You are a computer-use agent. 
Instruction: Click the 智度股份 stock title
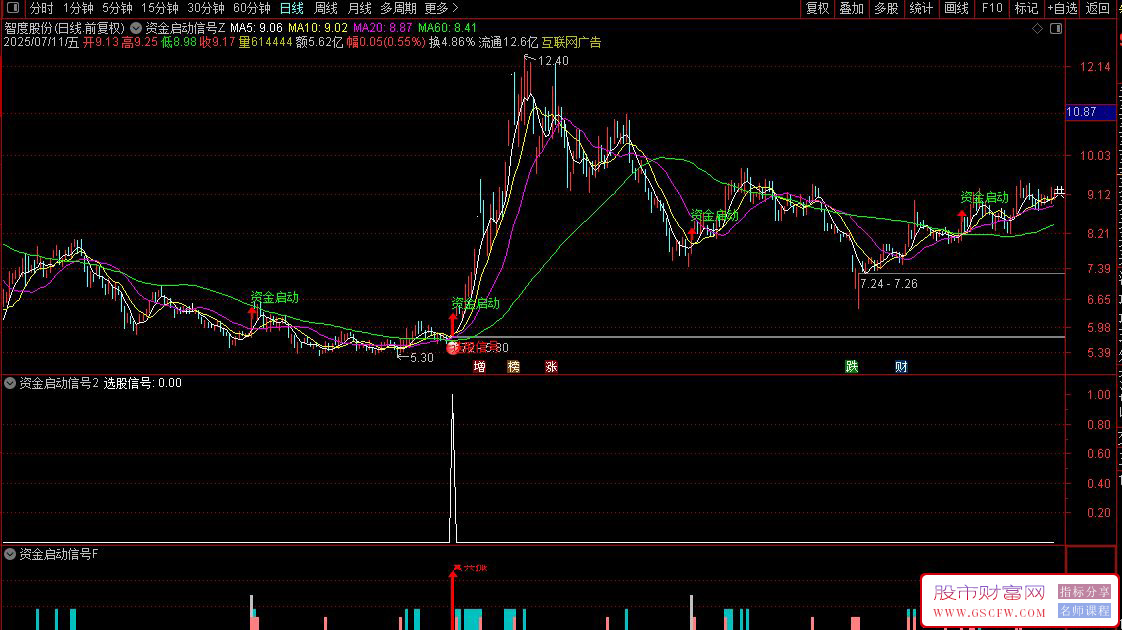click(29, 28)
